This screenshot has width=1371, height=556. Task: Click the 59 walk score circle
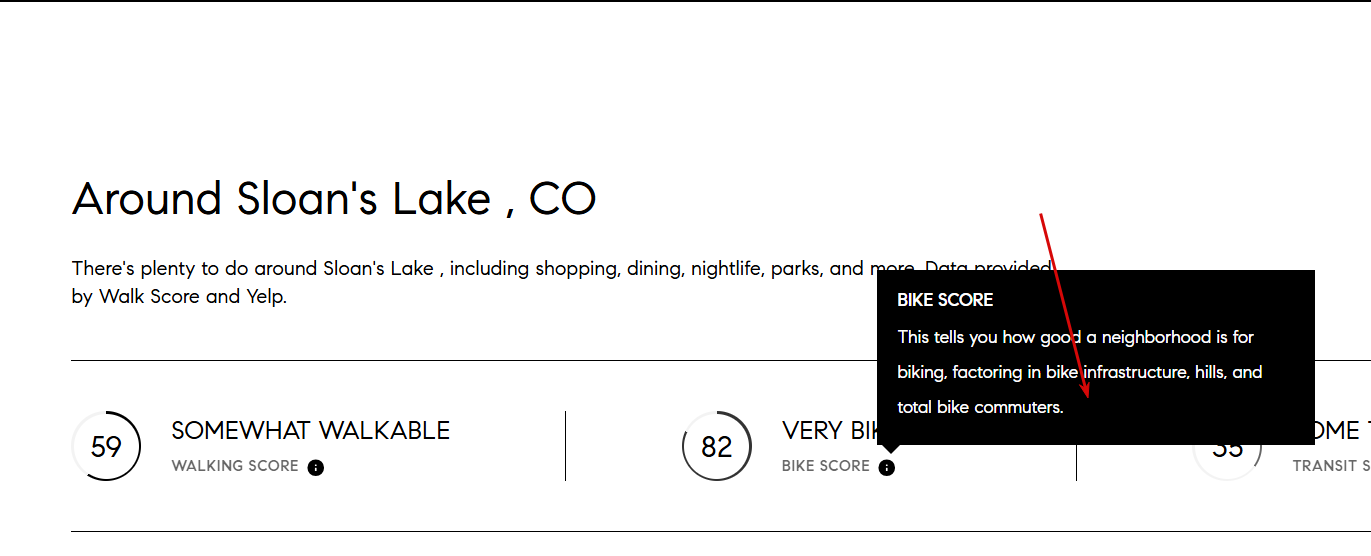pos(106,446)
